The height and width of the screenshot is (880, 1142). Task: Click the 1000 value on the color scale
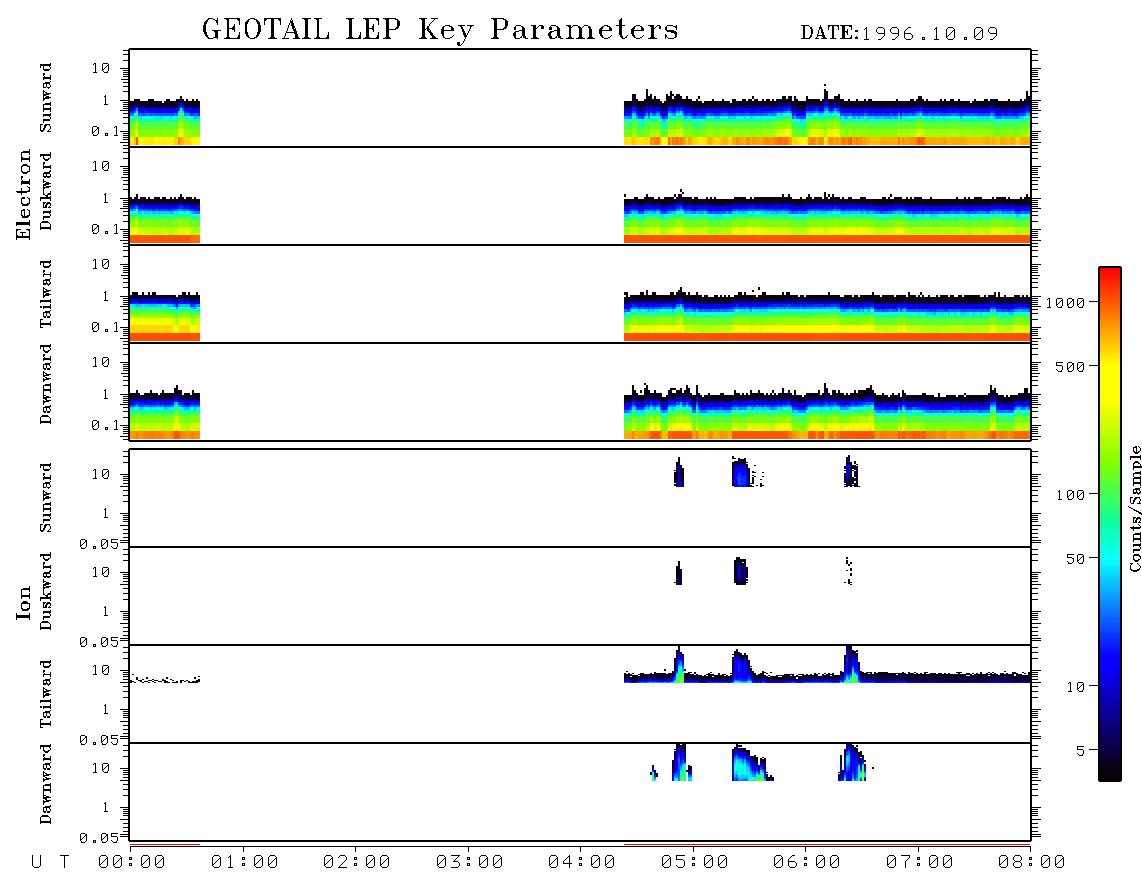[x=1066, y=302]
